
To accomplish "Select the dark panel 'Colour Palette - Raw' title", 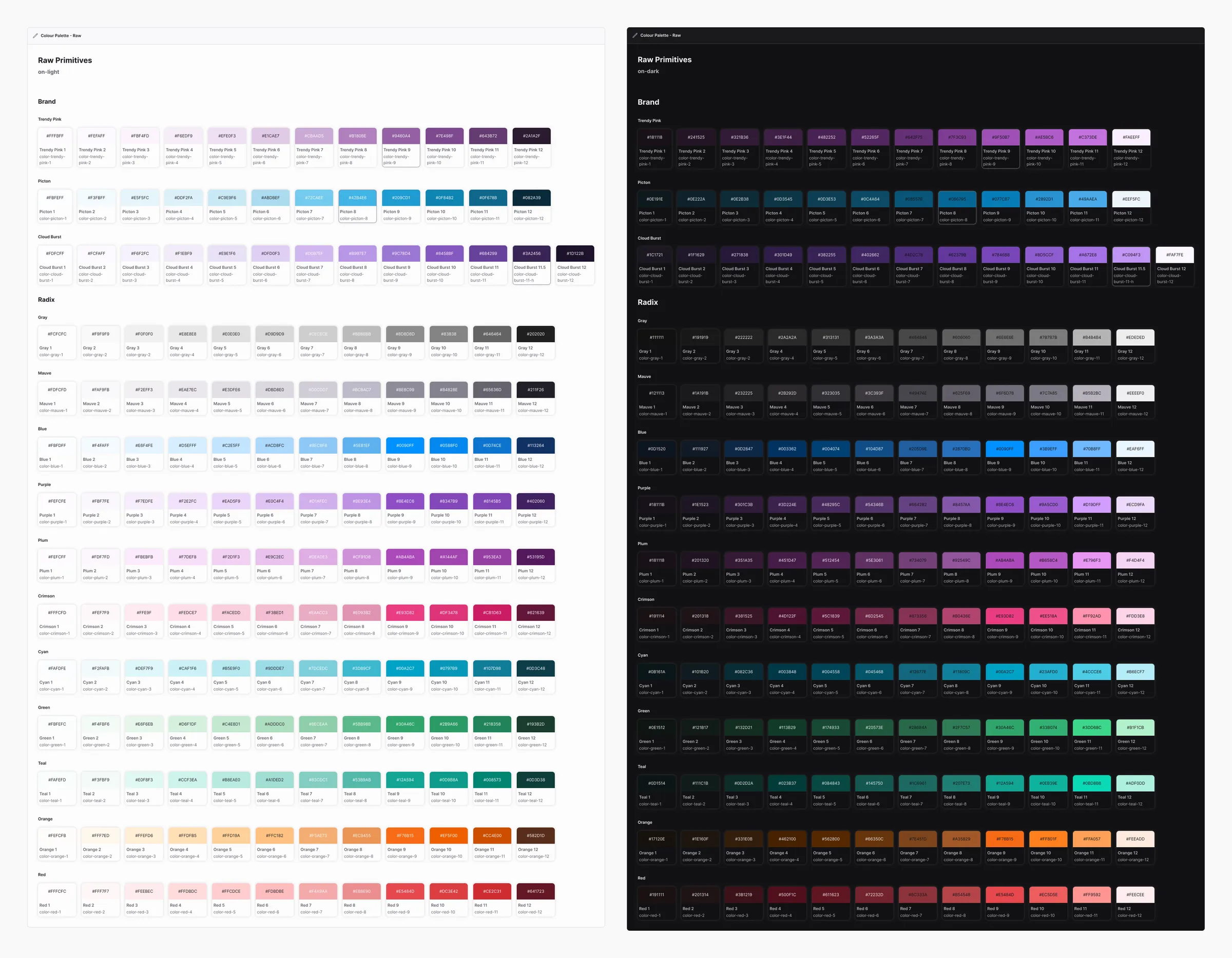I will (661, 35).
